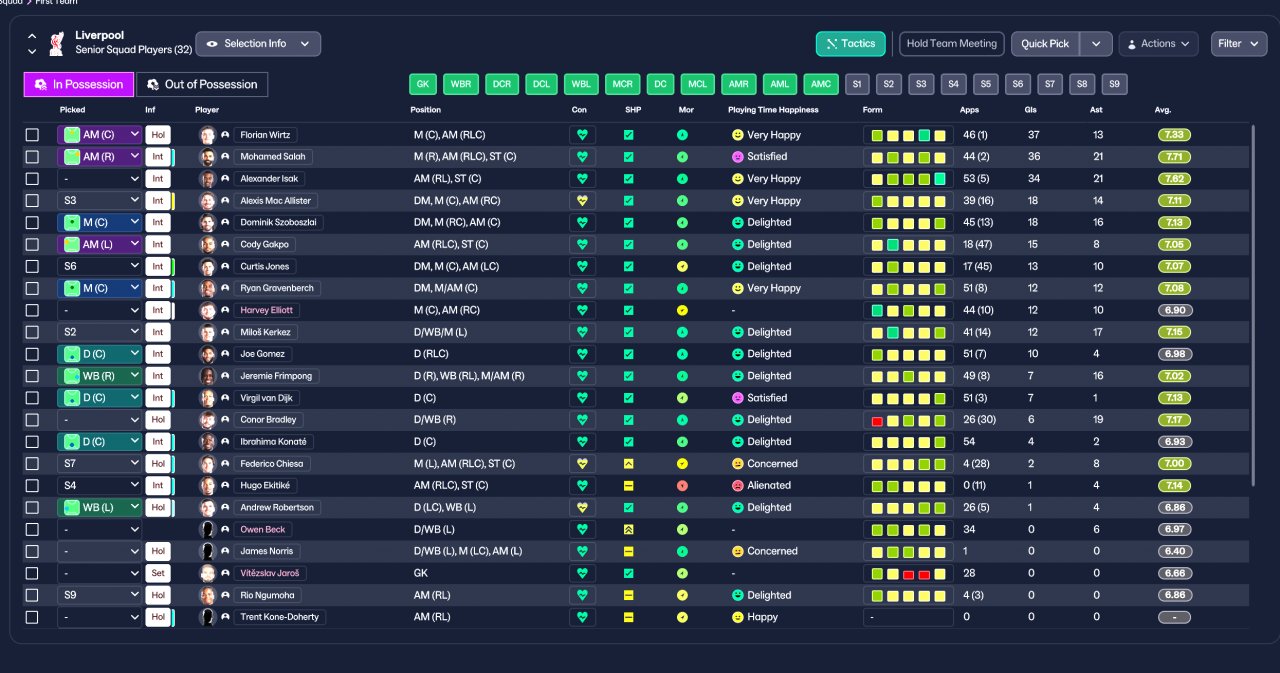Screen dimensions: 1280x673
Task: Click the Hold Team Meeting button
Action: tap(951, 44)
